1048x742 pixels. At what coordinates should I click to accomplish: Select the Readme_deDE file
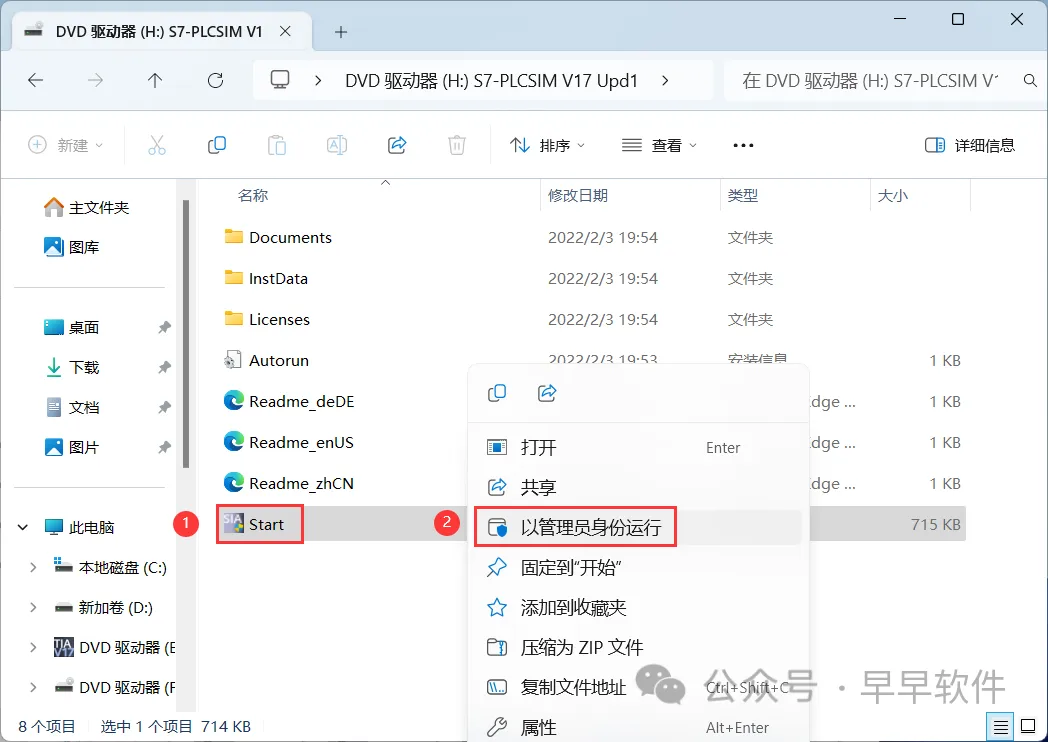coord(288,402)
